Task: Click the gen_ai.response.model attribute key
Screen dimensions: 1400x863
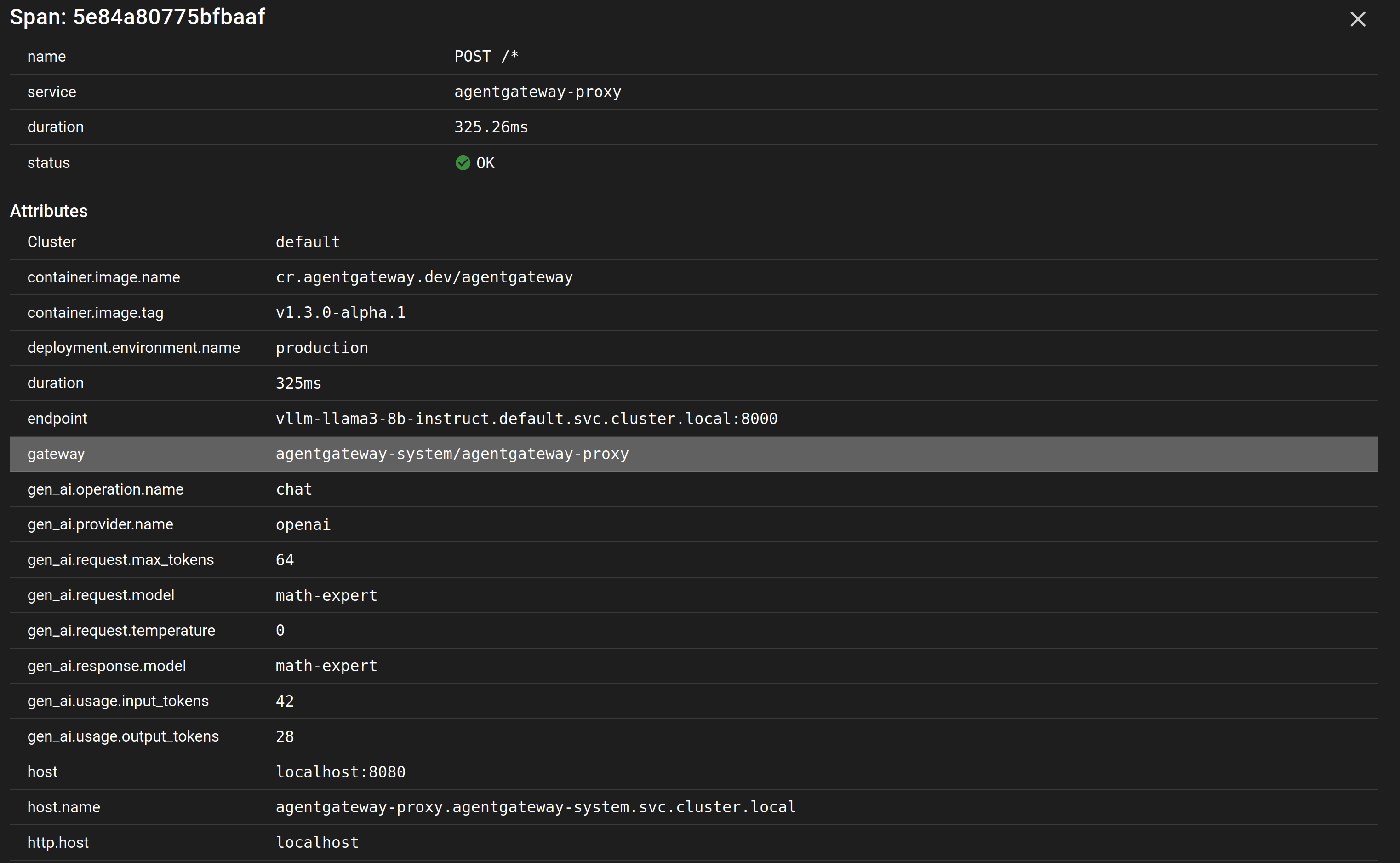Action: 107,666
